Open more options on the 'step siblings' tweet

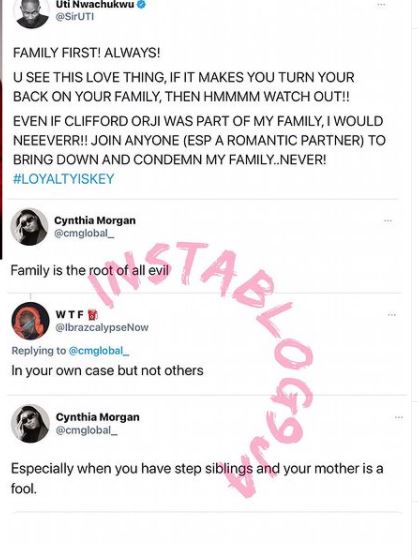(399, 417)
